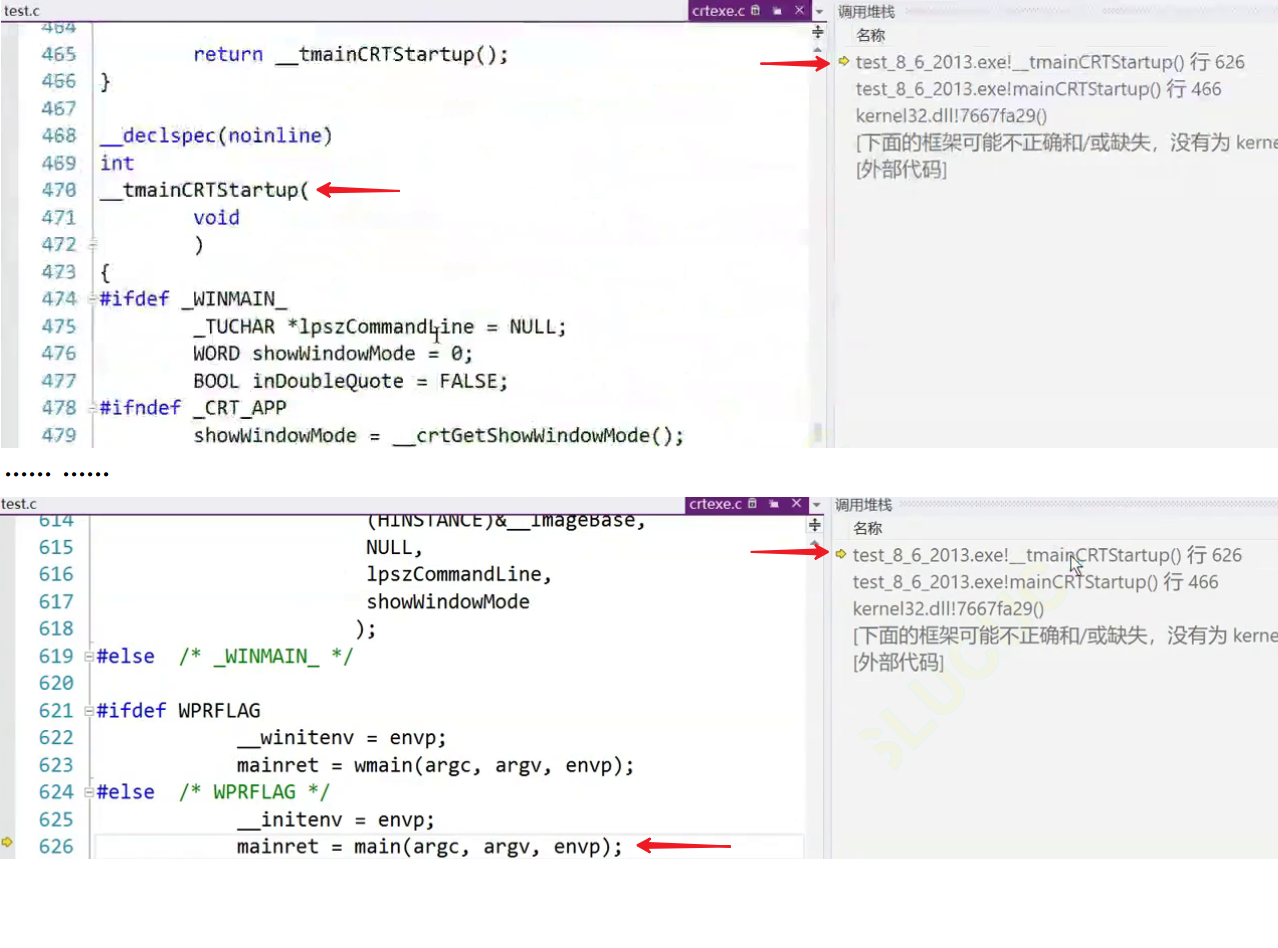1278x948 pixels.
Task: Close the crtexe.c tab in the upper editor
Action: pyautogui.click(x=798, y=11)
